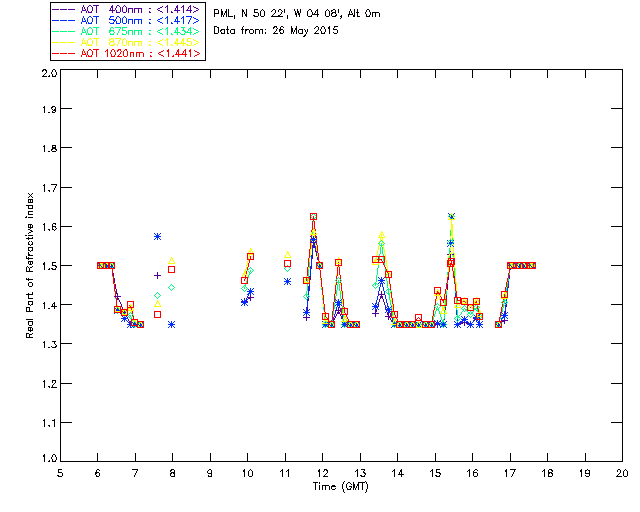
Task: Click the yellow triangle peak near 13.5 hours
Action: click(x=382, y=235)
